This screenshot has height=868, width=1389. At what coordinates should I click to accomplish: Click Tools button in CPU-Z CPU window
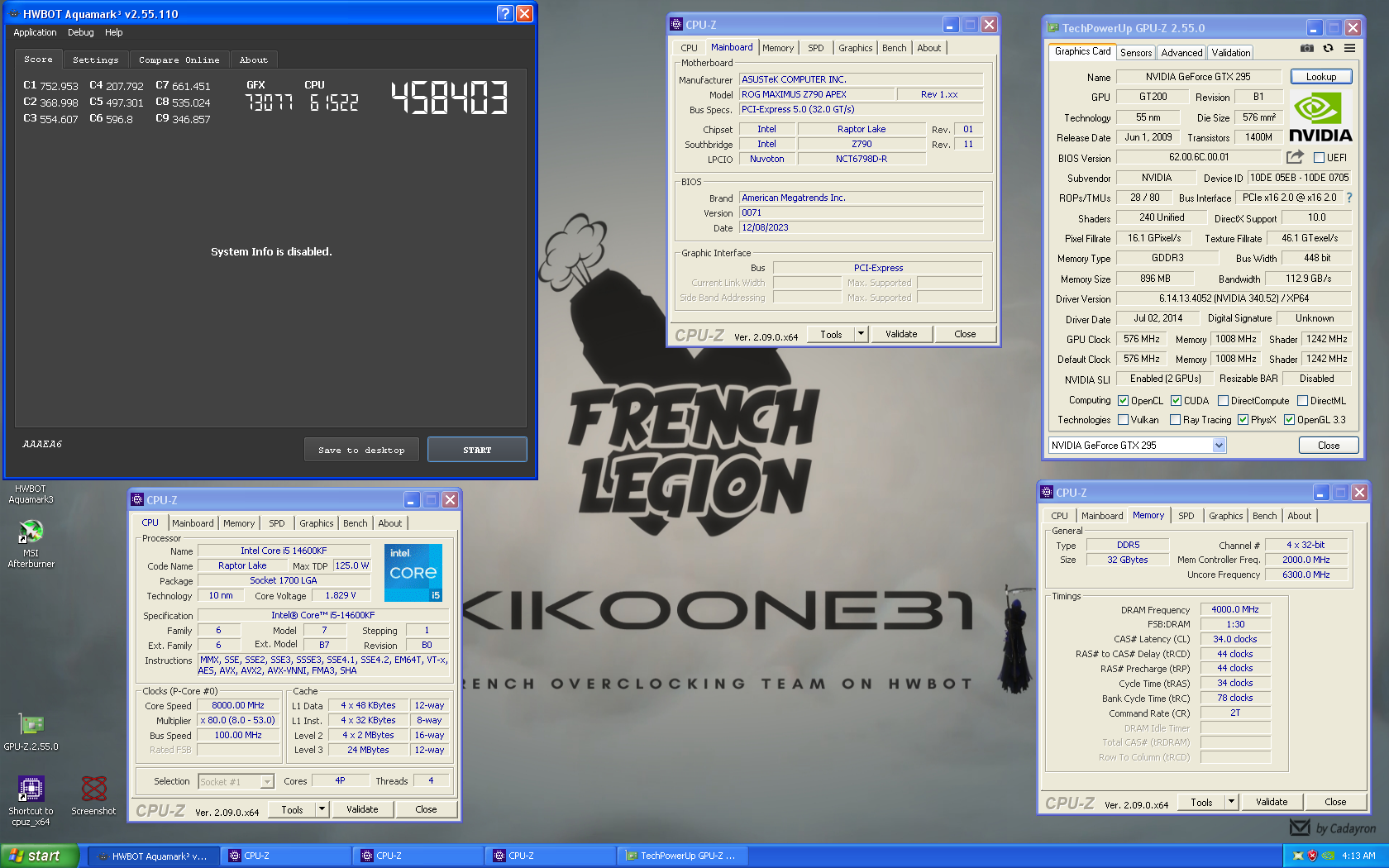tap(292, 809)
